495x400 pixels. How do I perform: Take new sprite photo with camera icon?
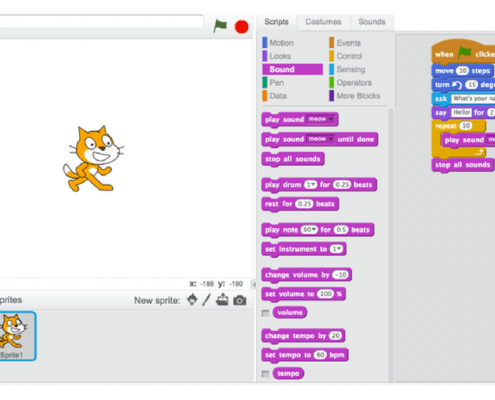pos(240,300)
